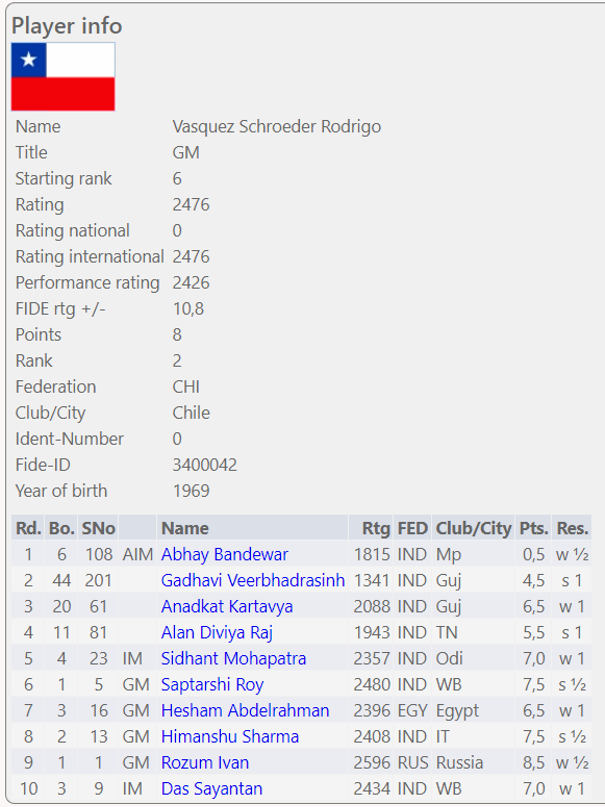The height and width of the screenshot is (807, 605).
Task: Open Himanshu Sharma player link
Action: (230, 736)
